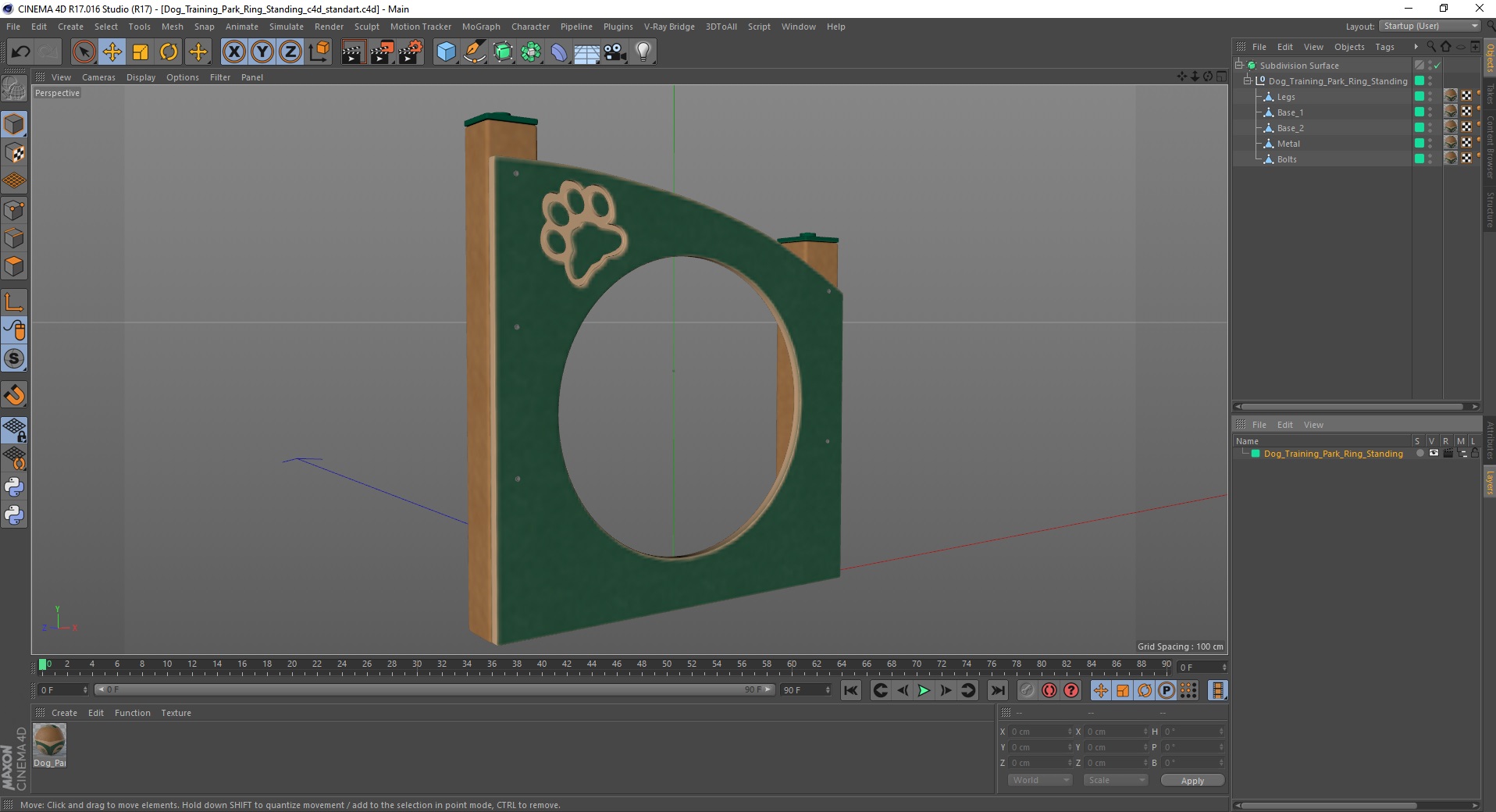Switch to Polygons mode

coord(14,266)
